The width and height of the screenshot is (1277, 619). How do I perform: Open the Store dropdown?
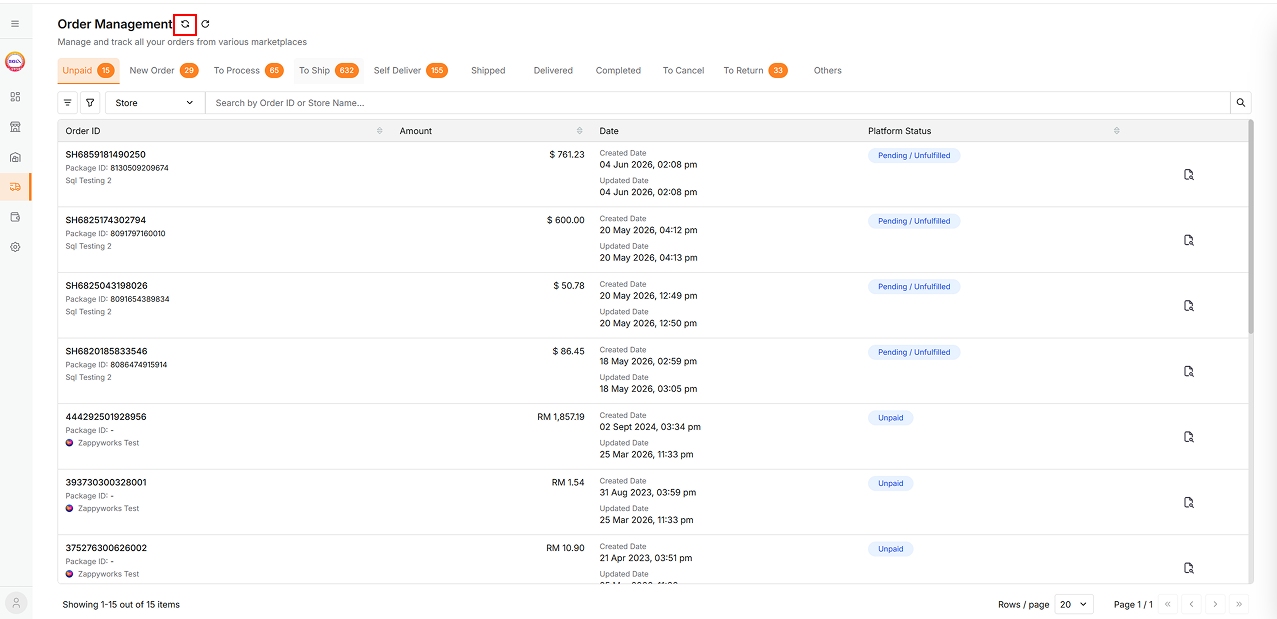(155, 103)
